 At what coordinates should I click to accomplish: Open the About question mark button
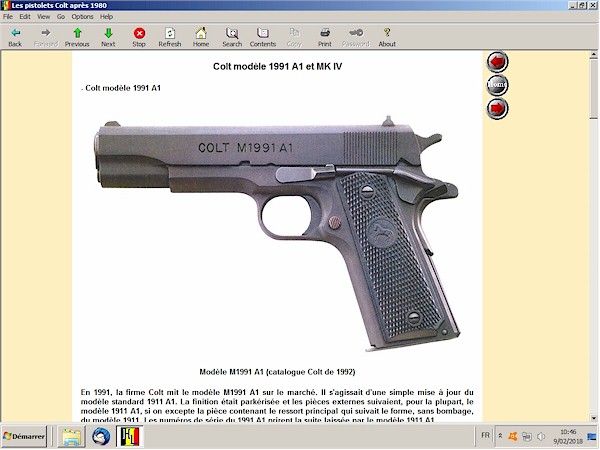(387, 37)
